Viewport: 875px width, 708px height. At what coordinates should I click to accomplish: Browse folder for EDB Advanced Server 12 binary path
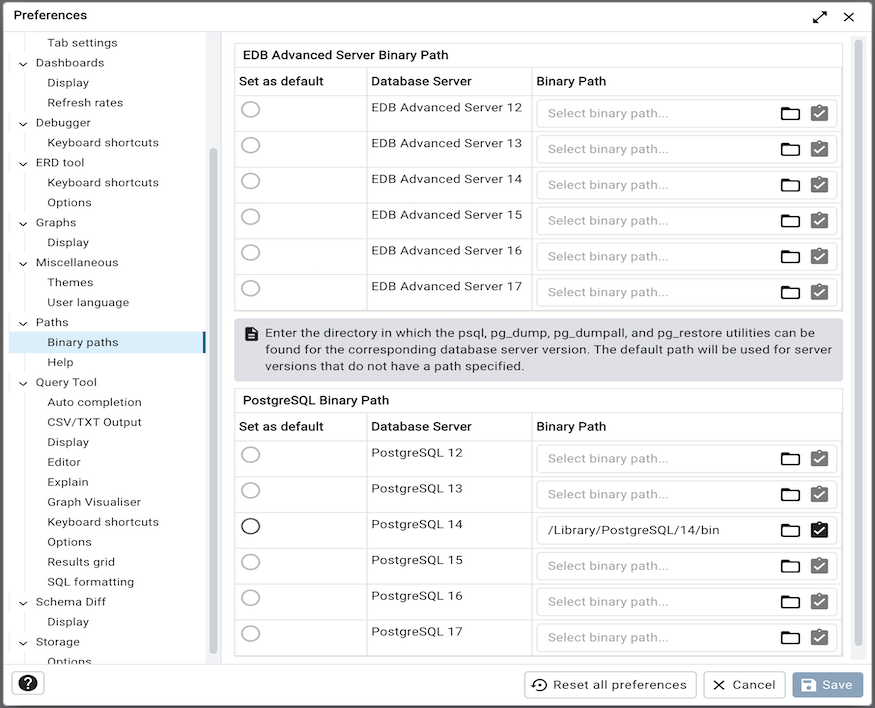click(789, 113)
